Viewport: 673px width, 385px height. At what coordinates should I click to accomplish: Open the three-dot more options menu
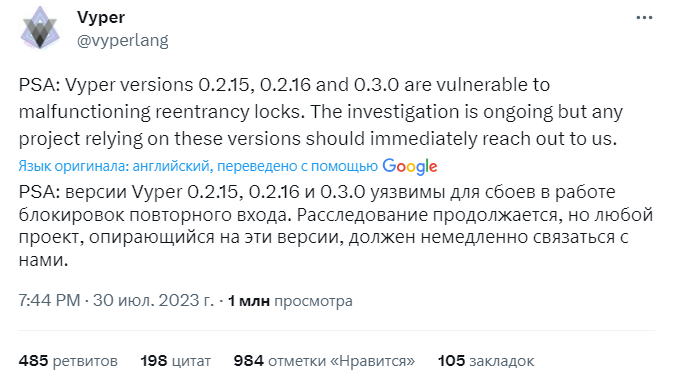[x=644, y=18]
